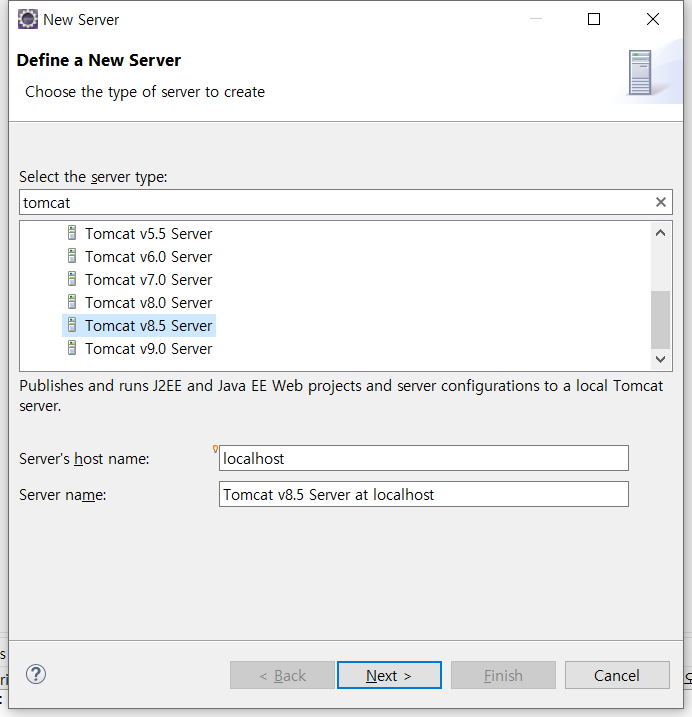Click the Tomcat v9.0 Server icon
The image size is (692, 717).
(72, 348)
